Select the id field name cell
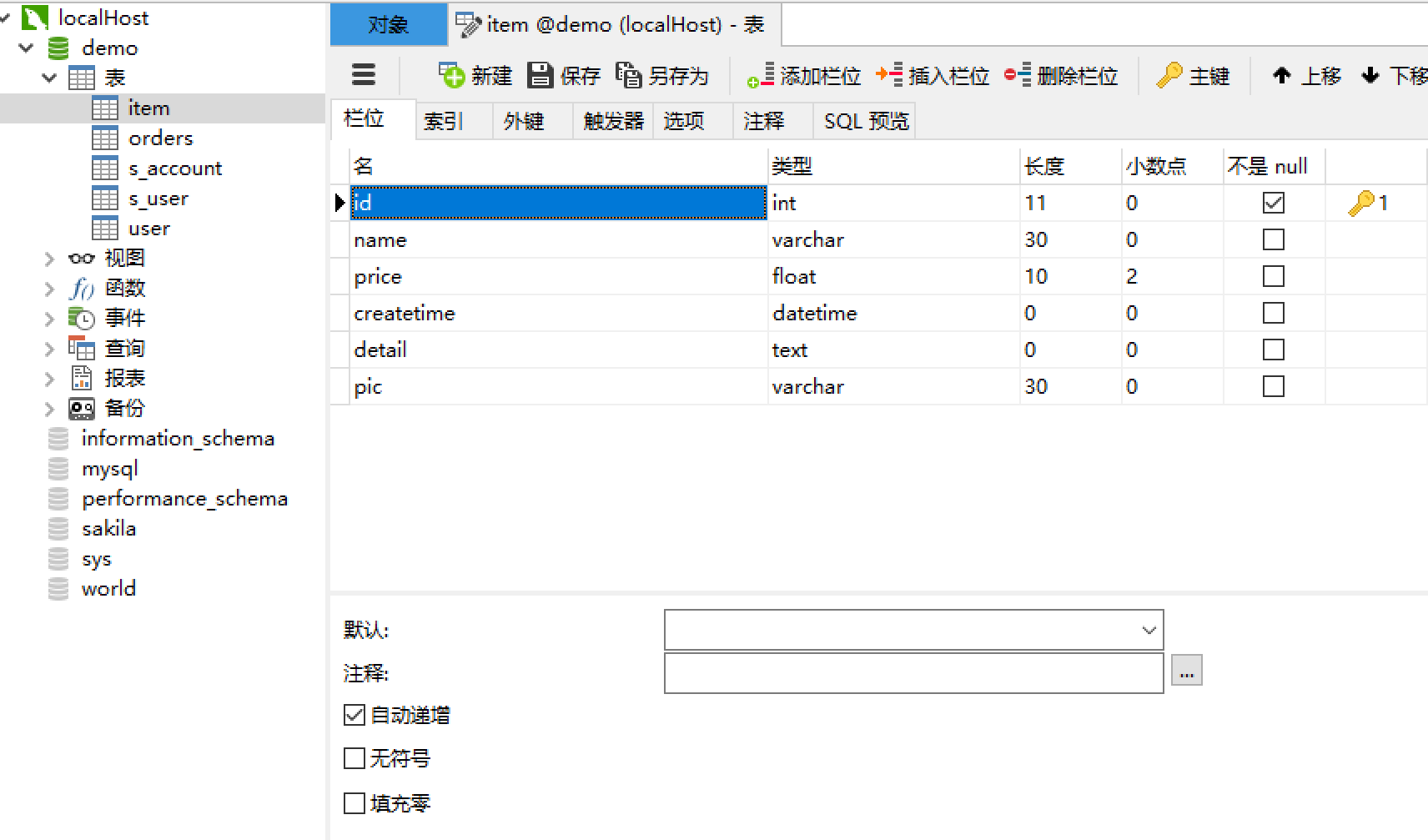This screenshot has width=1428, height=840. (559, 203)
